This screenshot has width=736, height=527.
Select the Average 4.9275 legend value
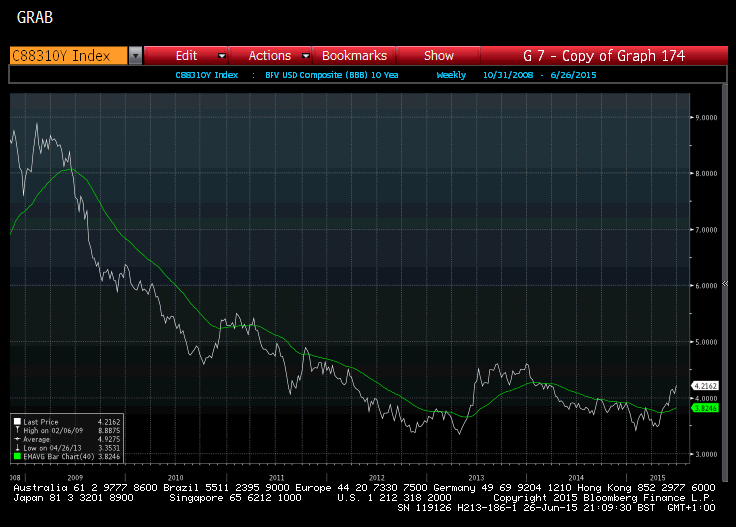[x=109, y=439]
